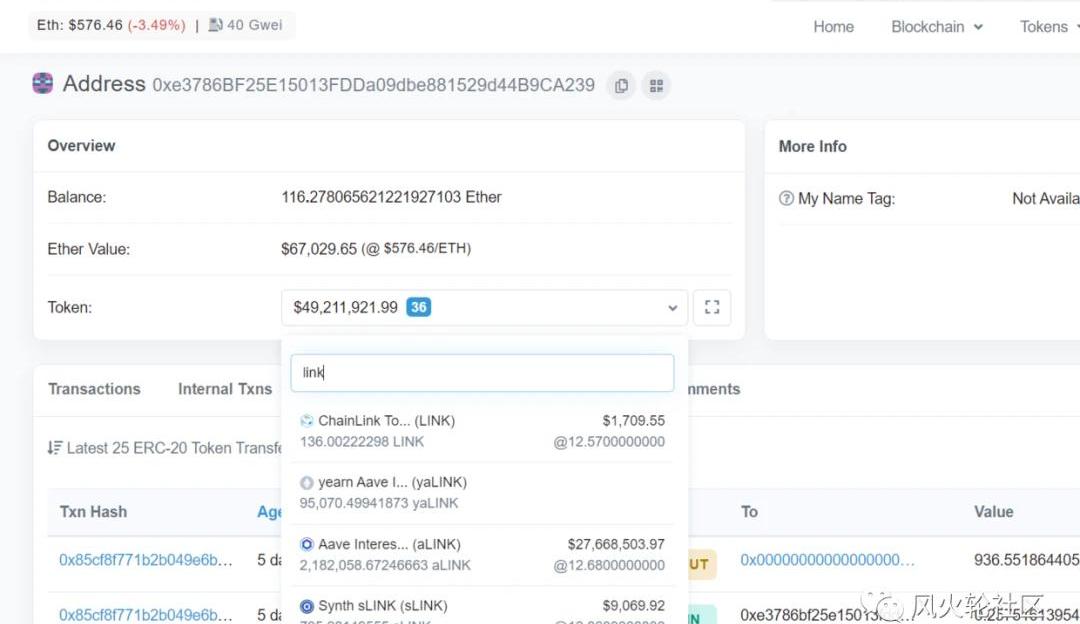The height and width of the screenshot is (624, 1080).
Task: Click the Aave aLINK token icon
Action: [307, 544]
